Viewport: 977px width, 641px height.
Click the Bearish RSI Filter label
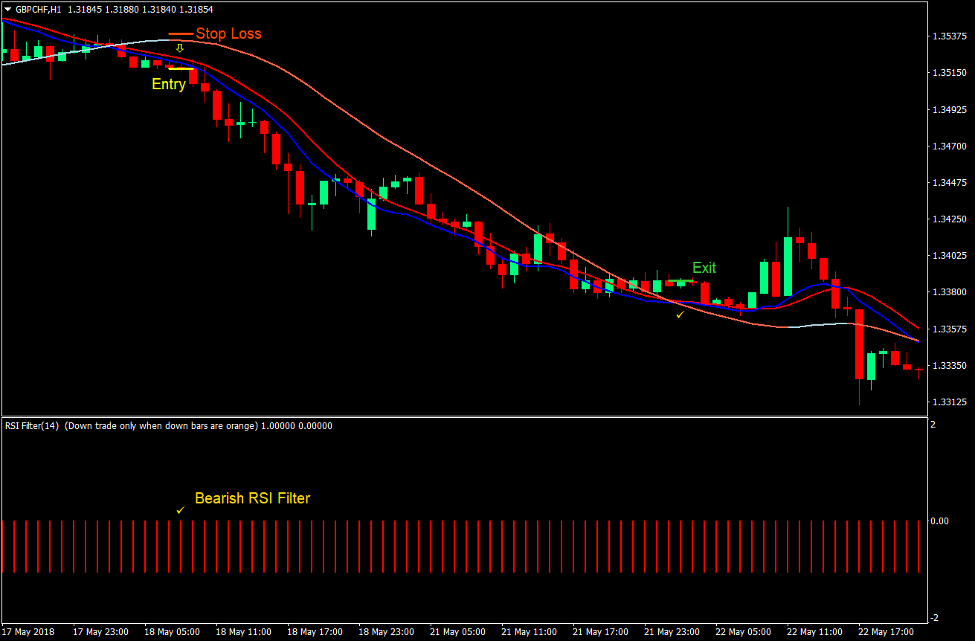(253, 498)
